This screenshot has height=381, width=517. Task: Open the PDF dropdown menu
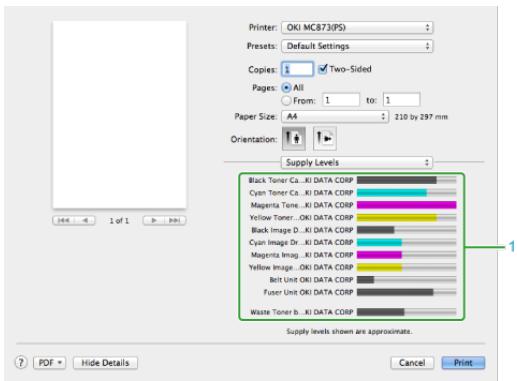click(50, 363)
